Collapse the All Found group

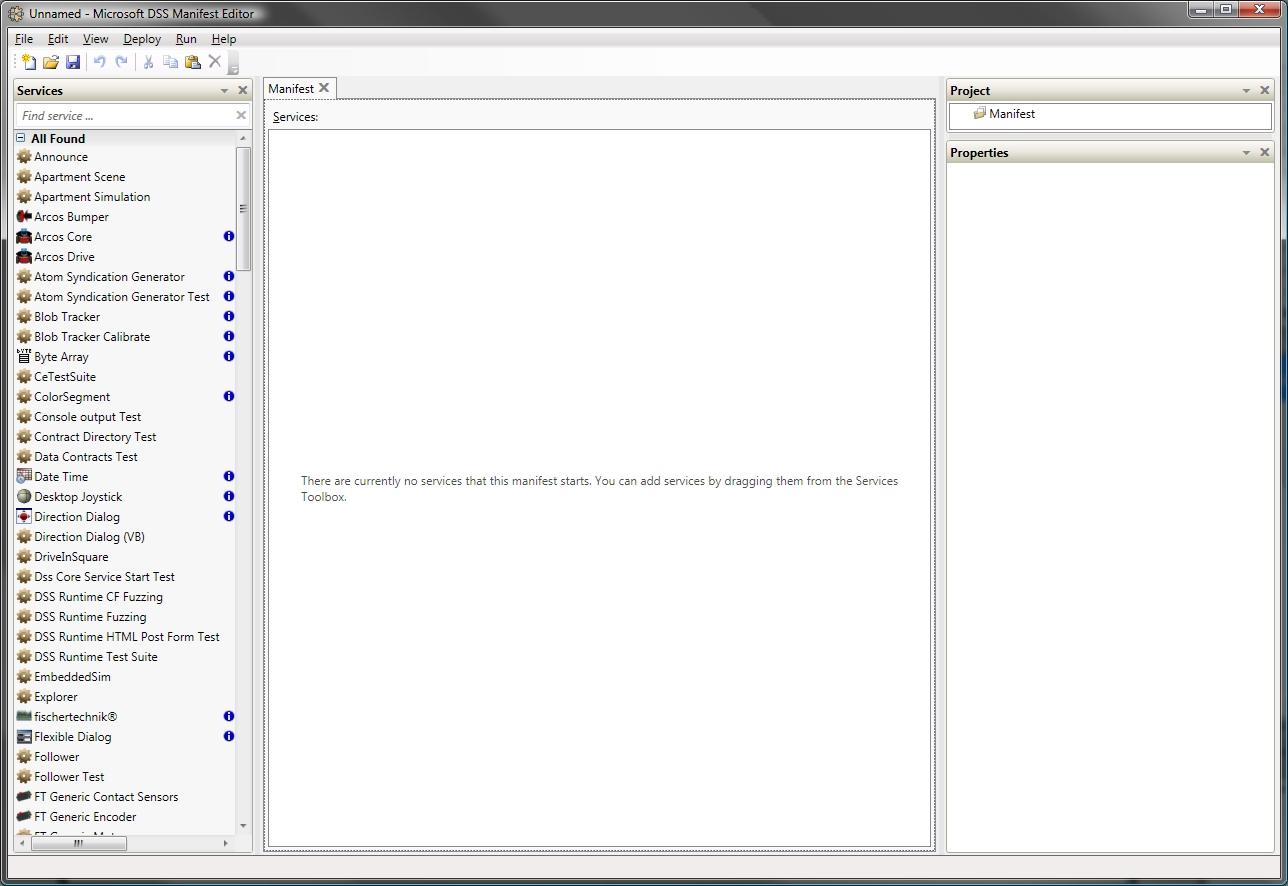21,139
